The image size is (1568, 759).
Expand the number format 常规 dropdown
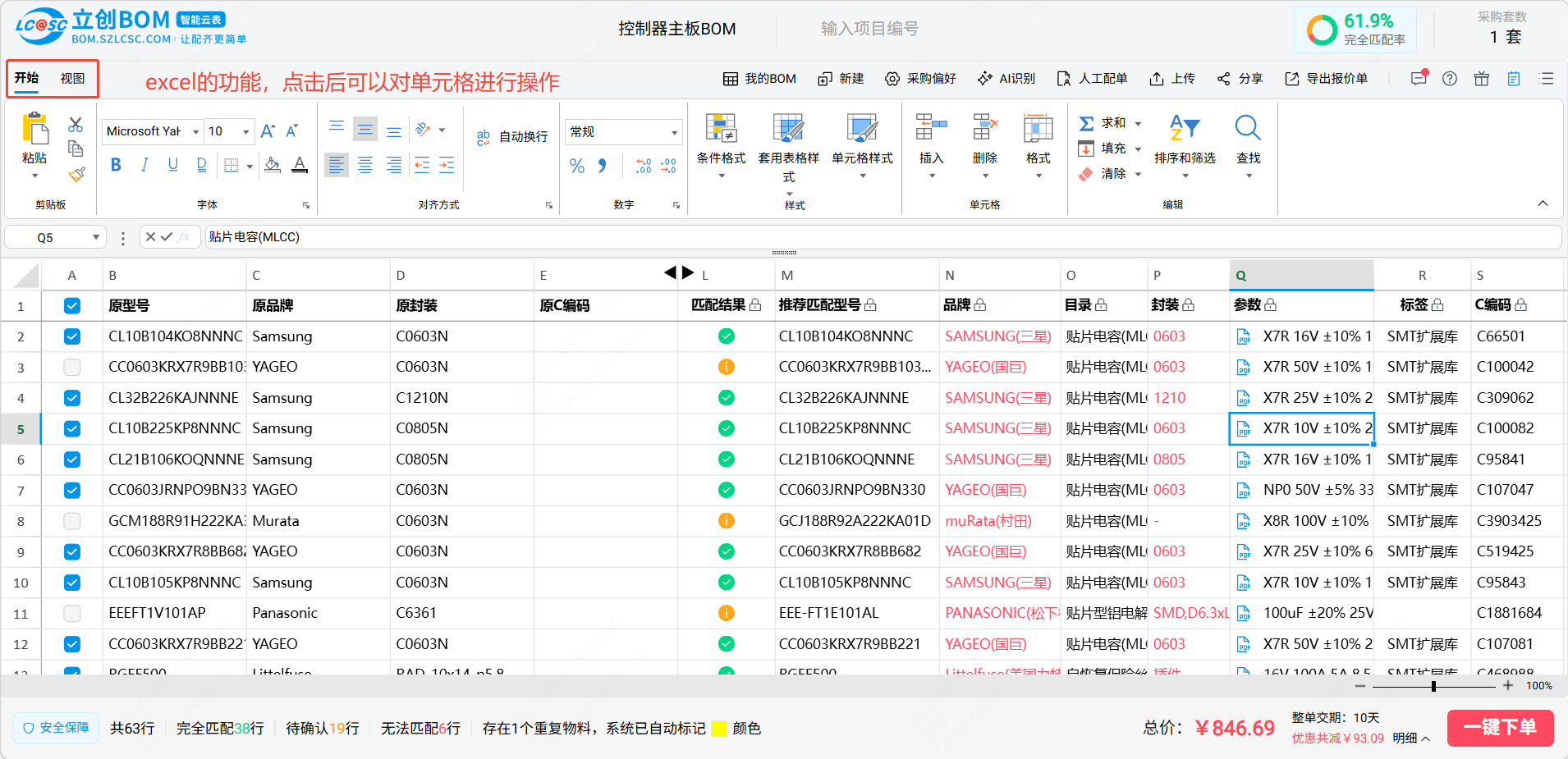coord(674,132)
